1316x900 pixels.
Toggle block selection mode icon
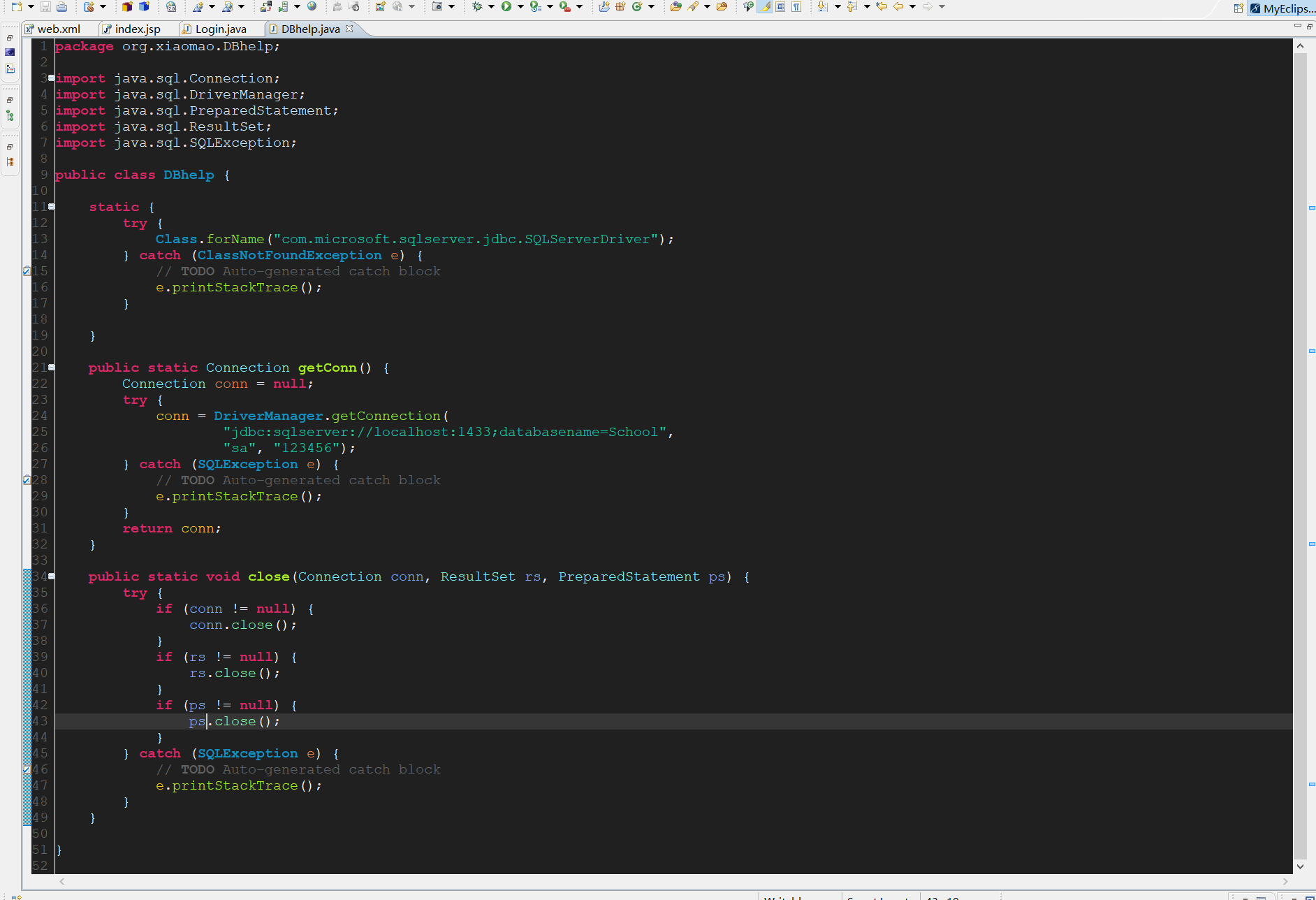[780, 7]
